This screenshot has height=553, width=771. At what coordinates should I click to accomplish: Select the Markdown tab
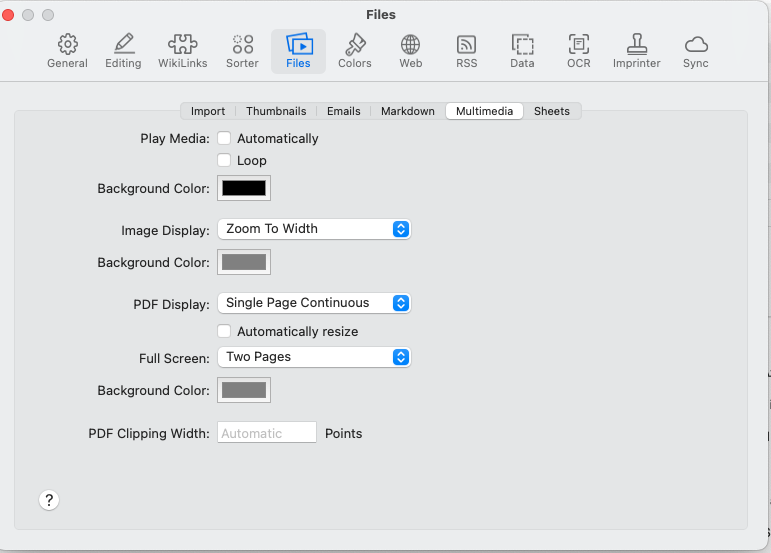point(407,111)
